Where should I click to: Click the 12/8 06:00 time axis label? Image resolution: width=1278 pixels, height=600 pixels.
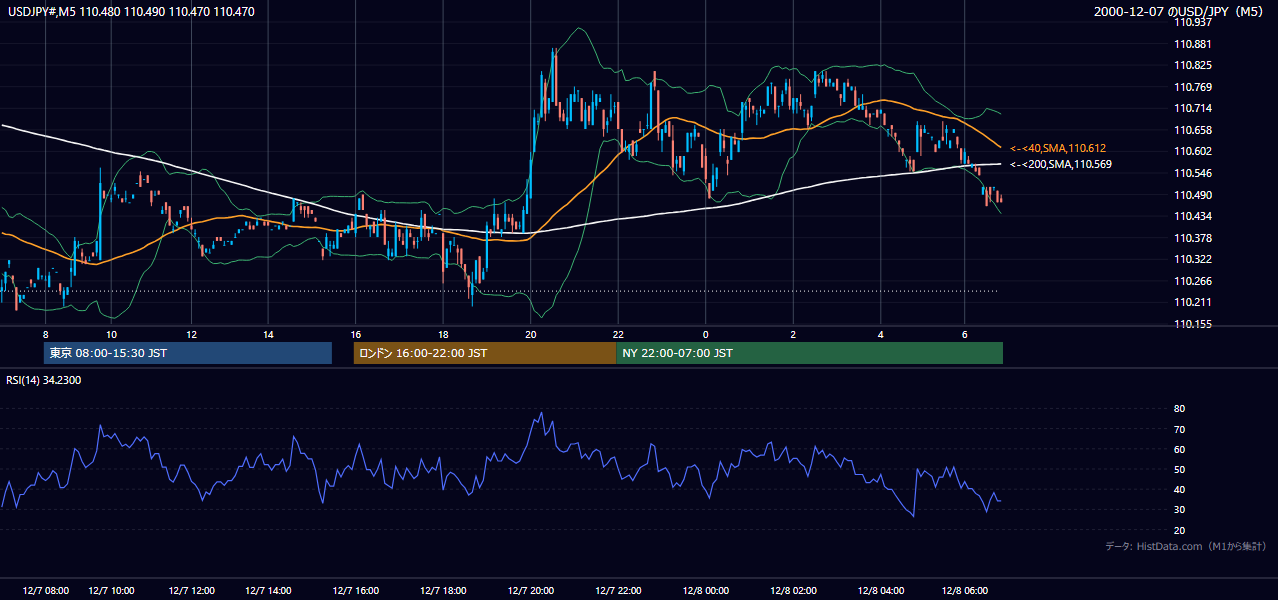[x=966, y=591]
